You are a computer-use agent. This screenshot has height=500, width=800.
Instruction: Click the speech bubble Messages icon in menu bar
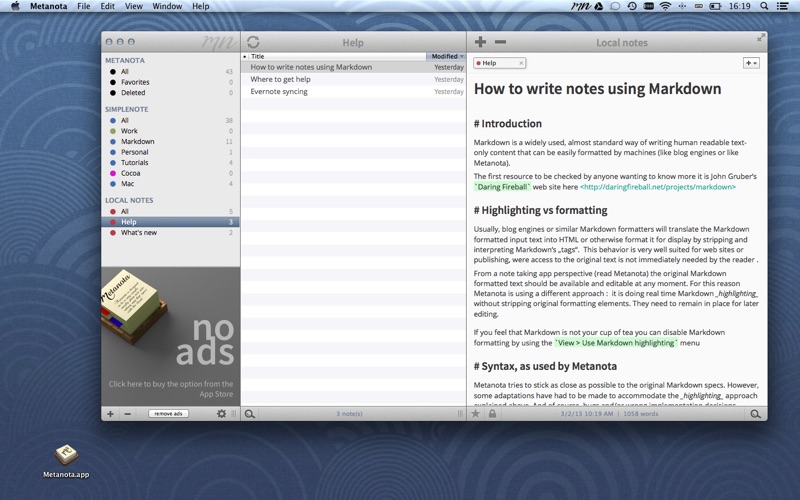[615, 6]
